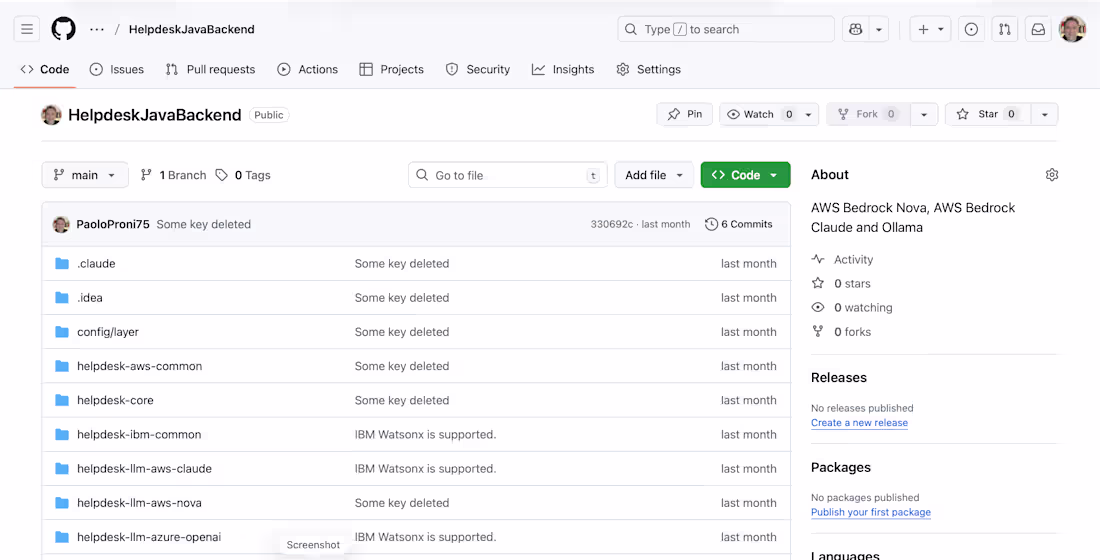The width and height of the screenshot is (1100, 560).
Task: Open the issues icon in top bar
Action: point(971,29)
